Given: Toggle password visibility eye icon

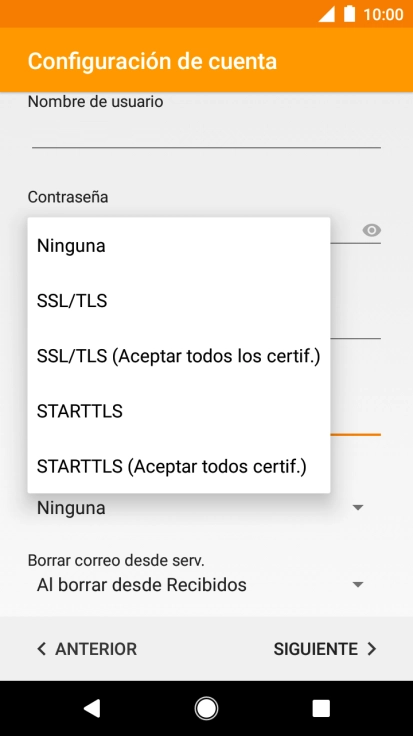Looking at the screenshot, I should [371, 230].
